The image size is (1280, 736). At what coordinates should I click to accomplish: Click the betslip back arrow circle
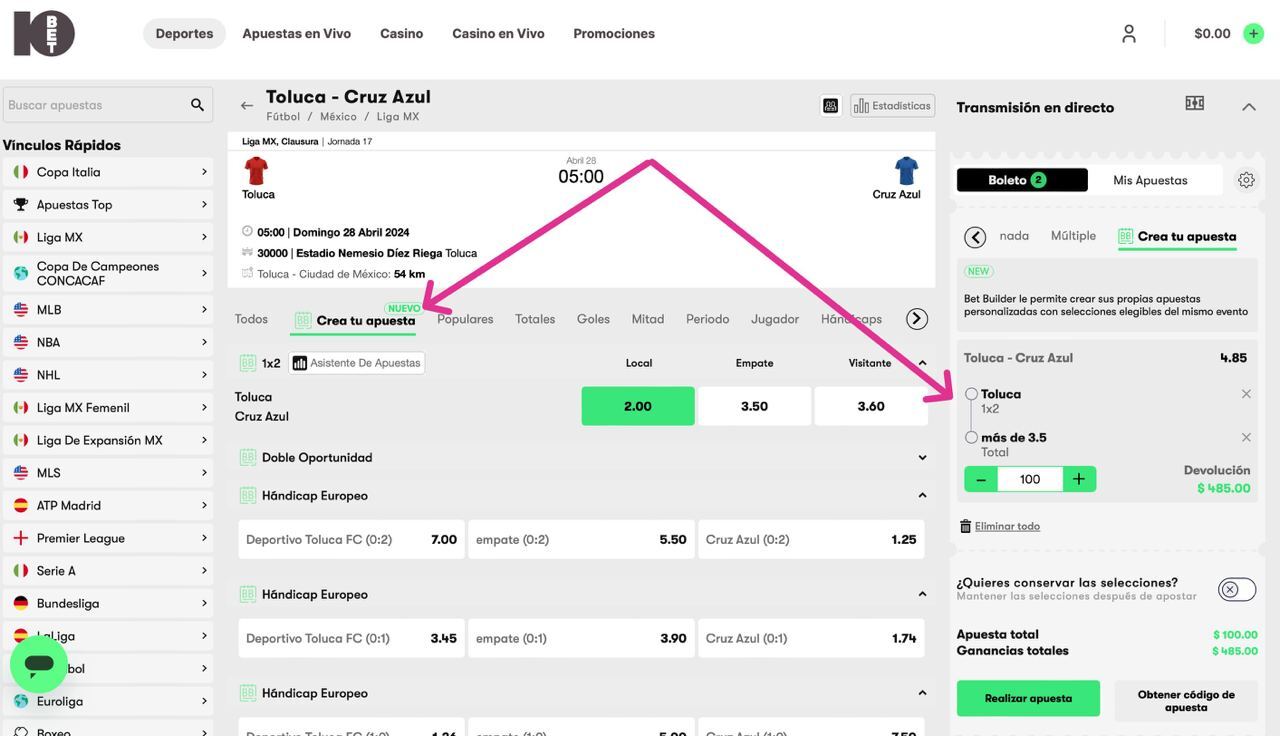975,237
